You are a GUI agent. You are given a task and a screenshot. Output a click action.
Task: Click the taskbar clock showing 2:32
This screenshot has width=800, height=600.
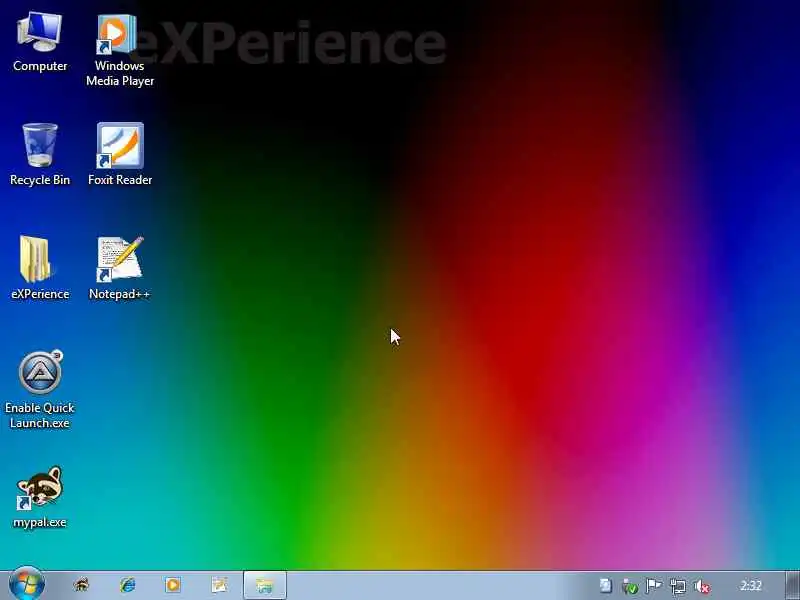pos(751,585)
